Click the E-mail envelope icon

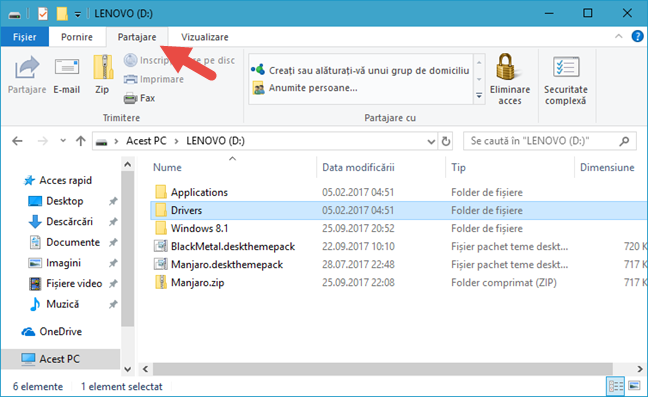67,67
